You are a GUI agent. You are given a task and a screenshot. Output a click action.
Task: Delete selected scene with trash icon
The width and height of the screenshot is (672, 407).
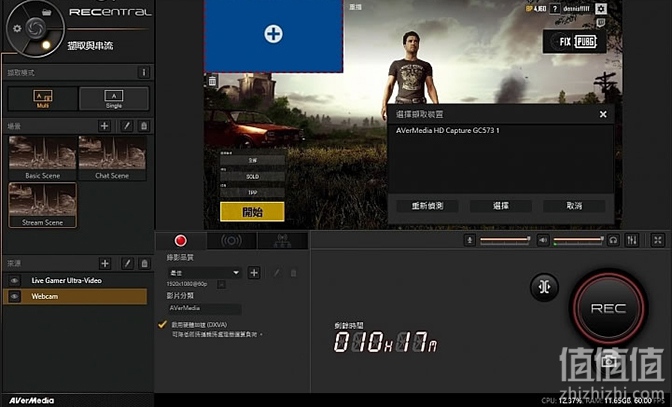point(144,126)
